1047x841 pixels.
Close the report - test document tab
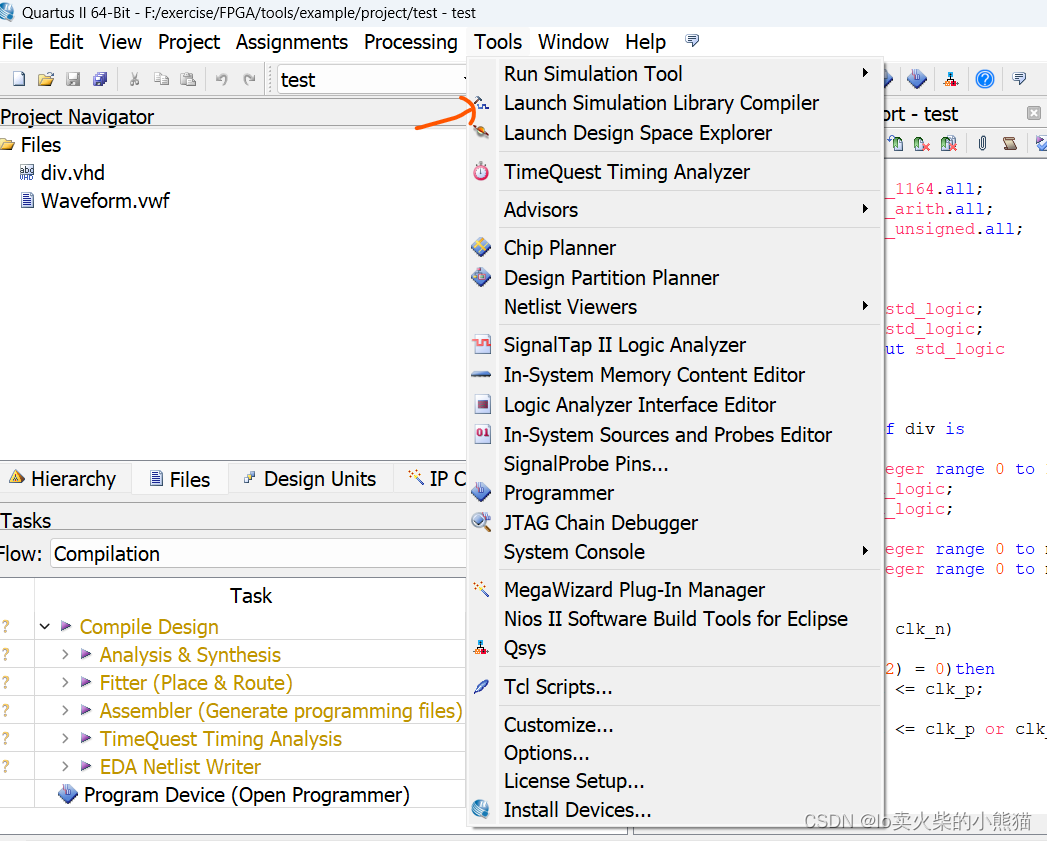[1033, 114]
